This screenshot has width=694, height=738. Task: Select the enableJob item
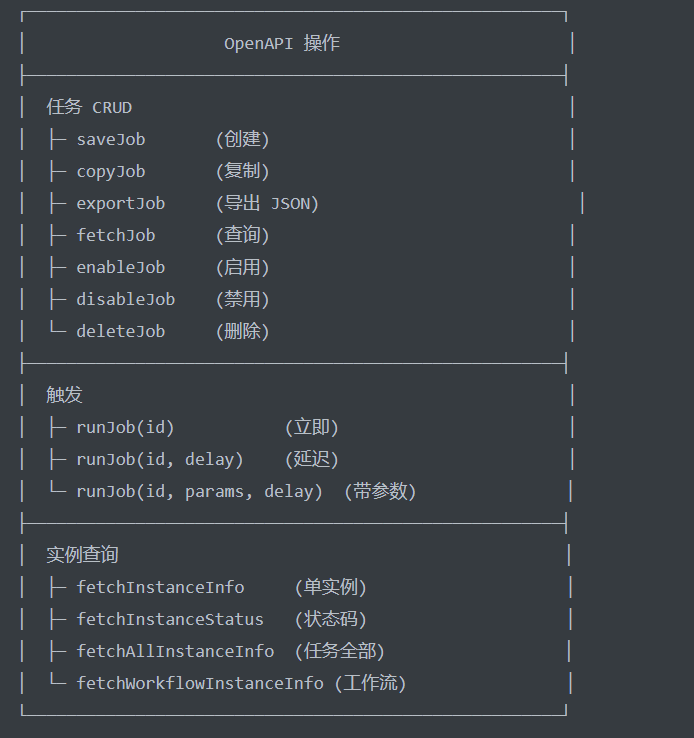(121, 267)
